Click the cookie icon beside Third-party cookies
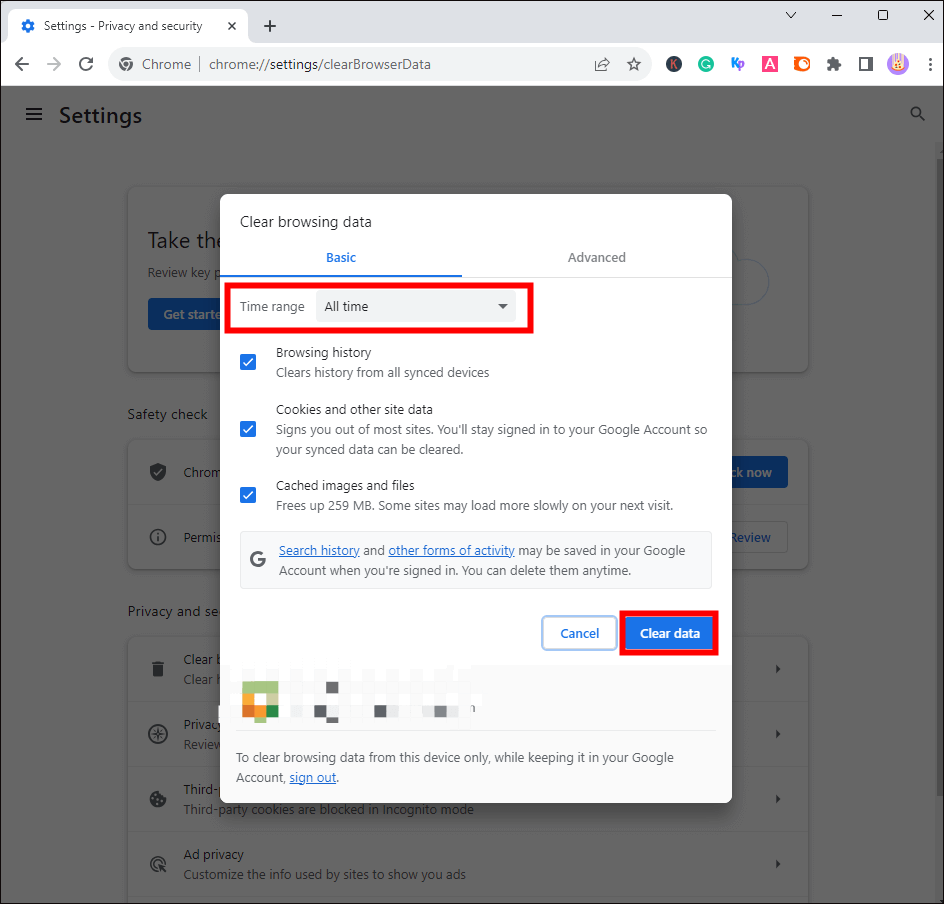The width and height of the screenshot is (944, 904). click(158, 799)
